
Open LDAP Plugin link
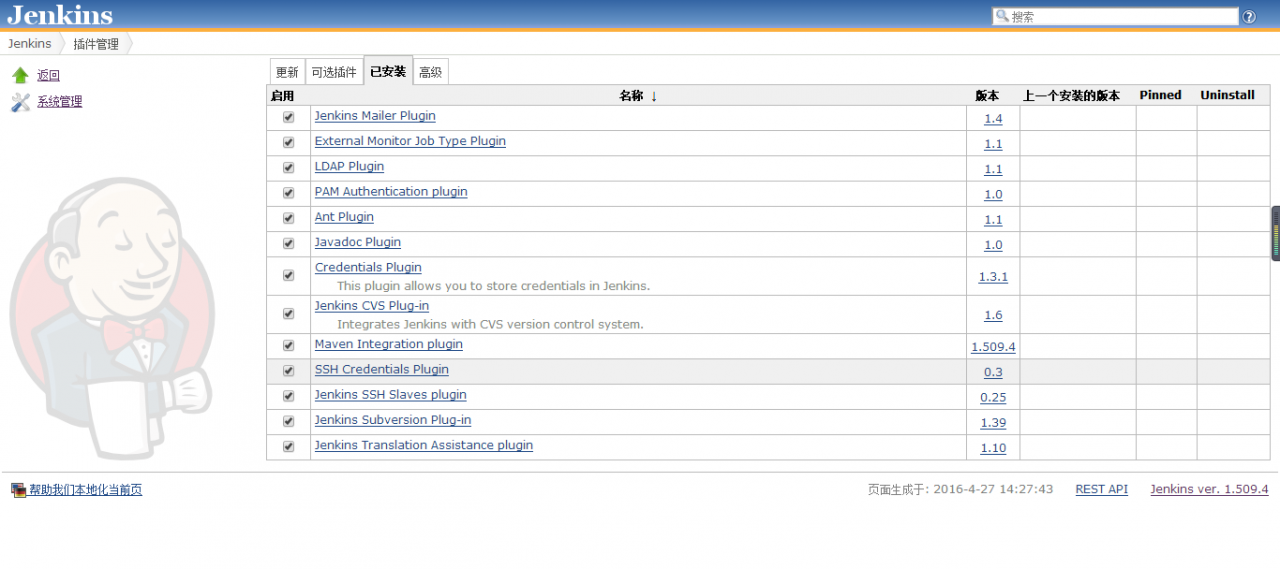[349, 166]
